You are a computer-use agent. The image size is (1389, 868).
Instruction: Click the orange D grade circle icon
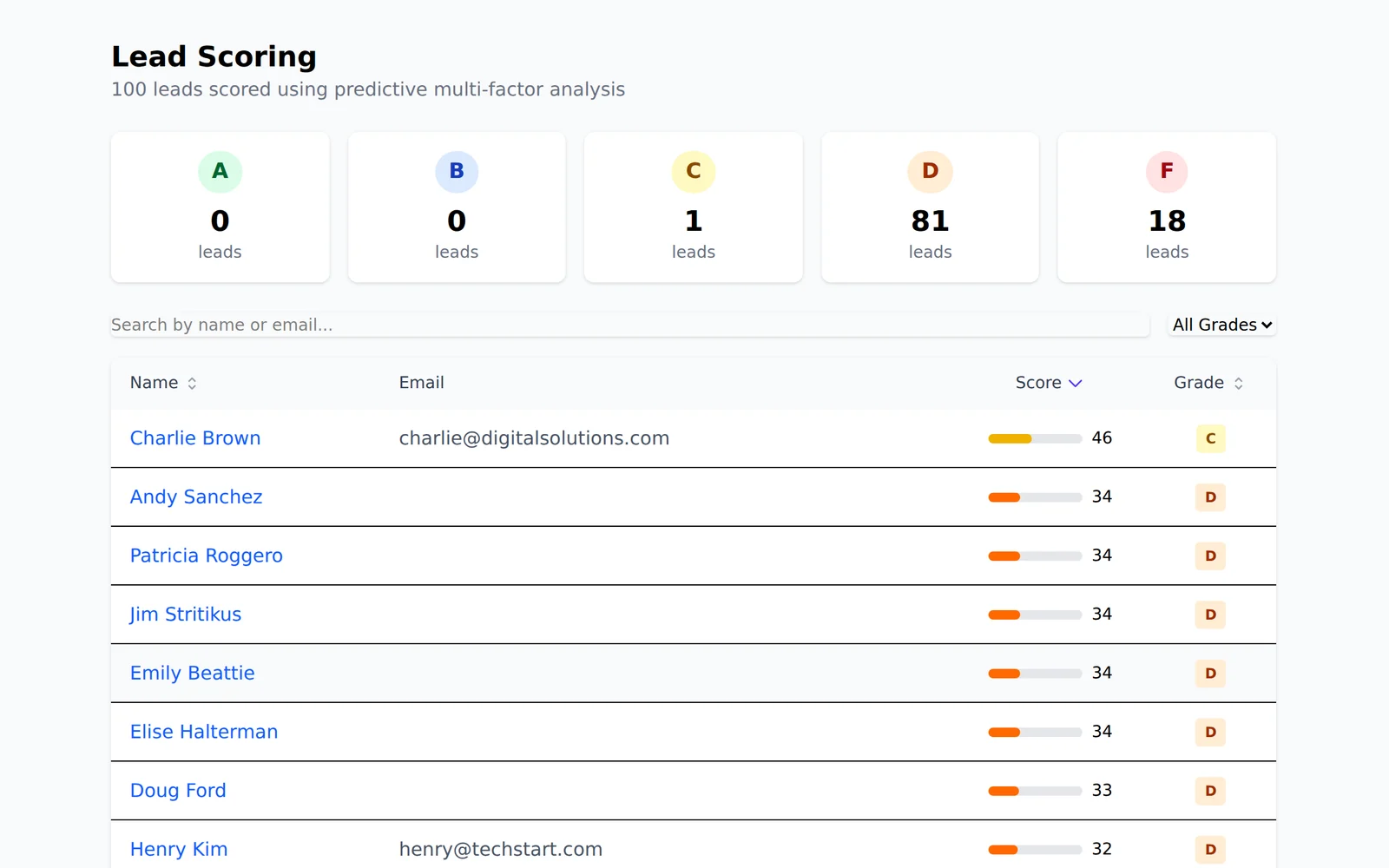click(x=930, y=171)
